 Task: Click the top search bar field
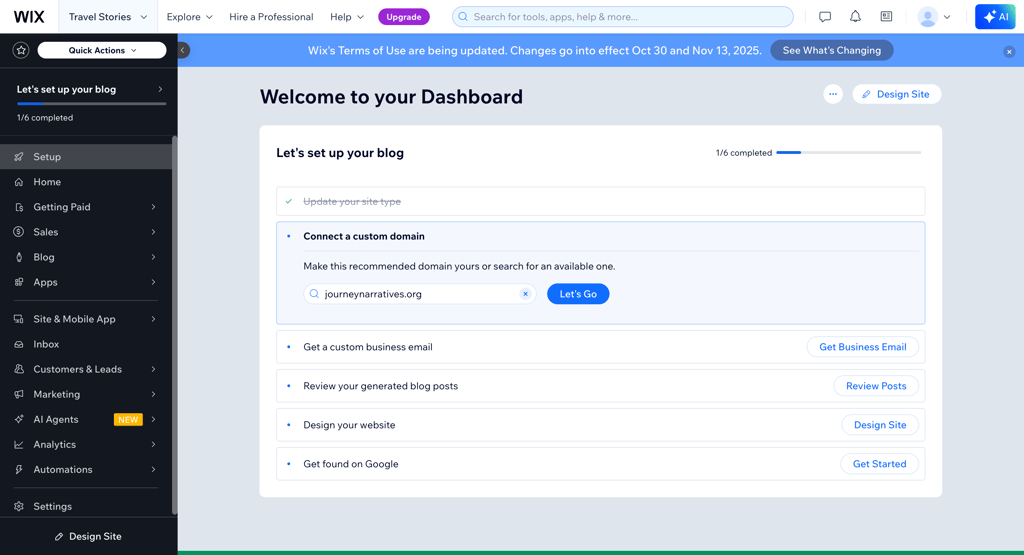click(x=622, y=17)
